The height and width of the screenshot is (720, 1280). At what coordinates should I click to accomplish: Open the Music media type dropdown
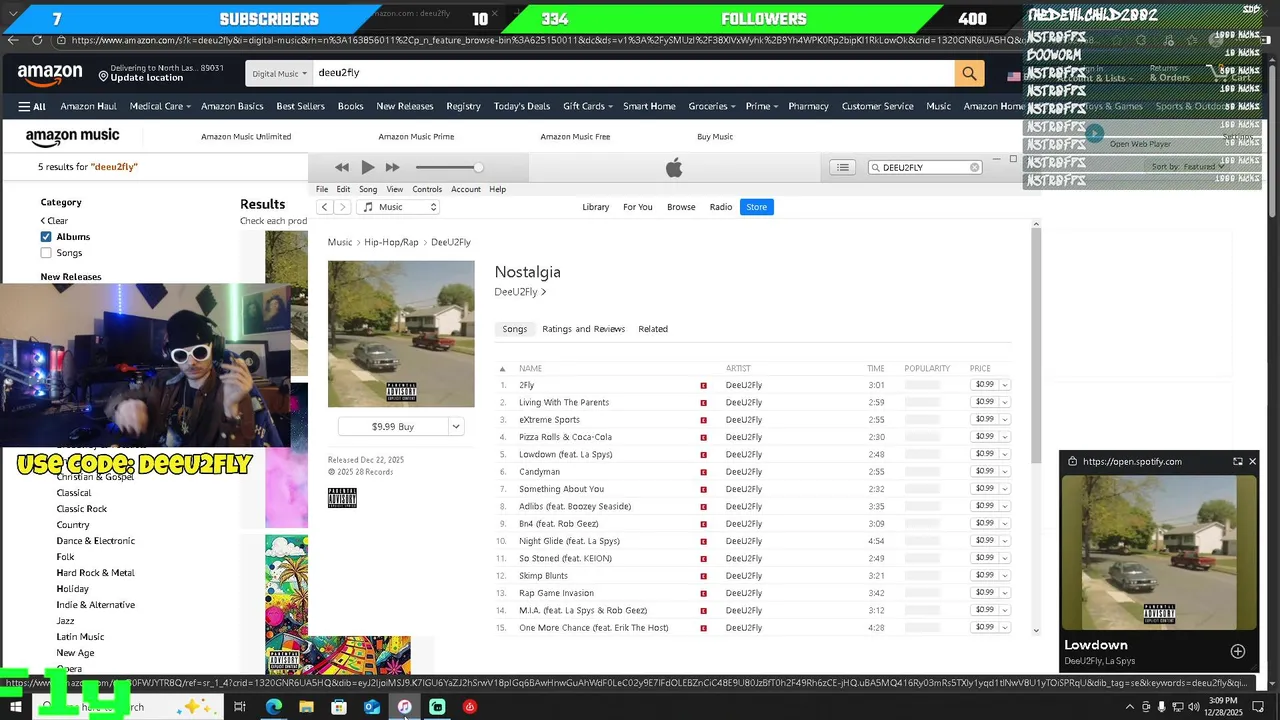(399, 207)
